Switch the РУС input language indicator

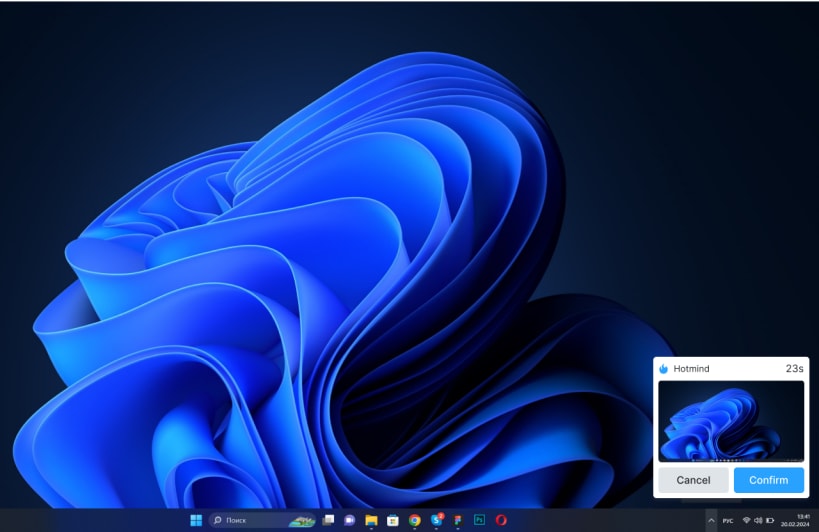click(x=728, y=521)
